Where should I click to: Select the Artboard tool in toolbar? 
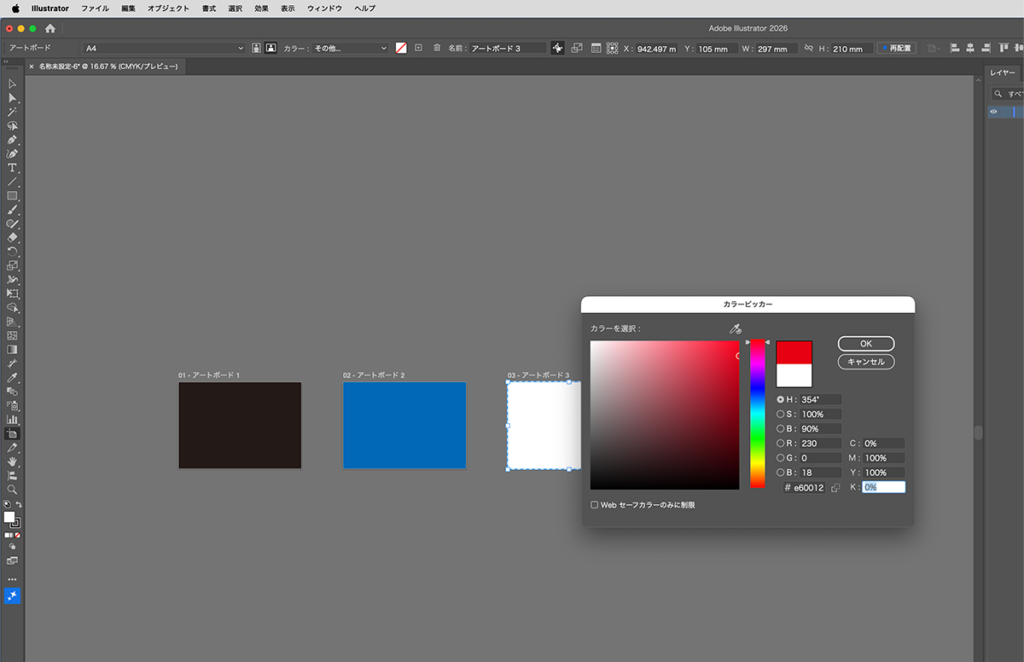pos(12,434)
